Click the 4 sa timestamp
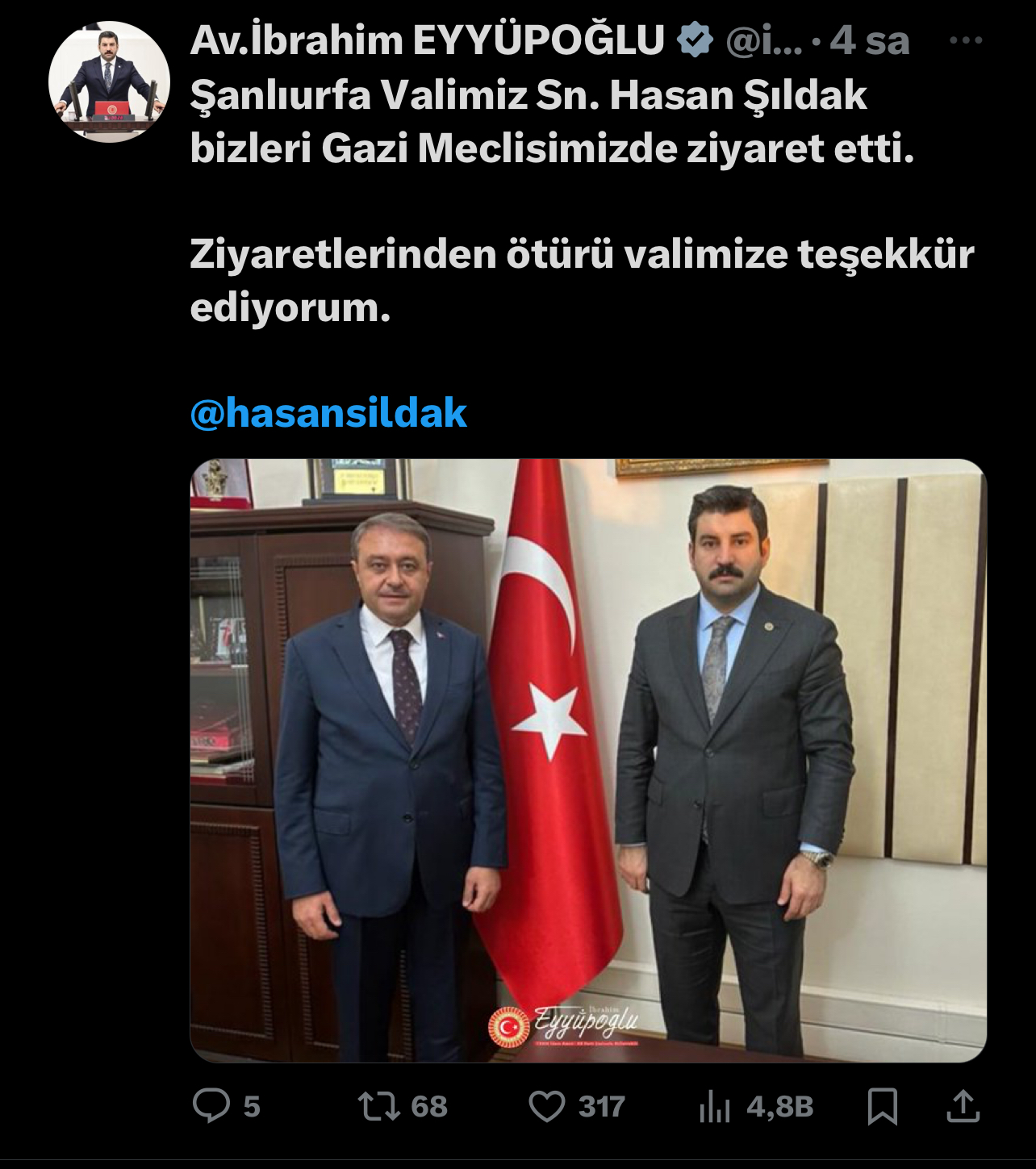 870,41
